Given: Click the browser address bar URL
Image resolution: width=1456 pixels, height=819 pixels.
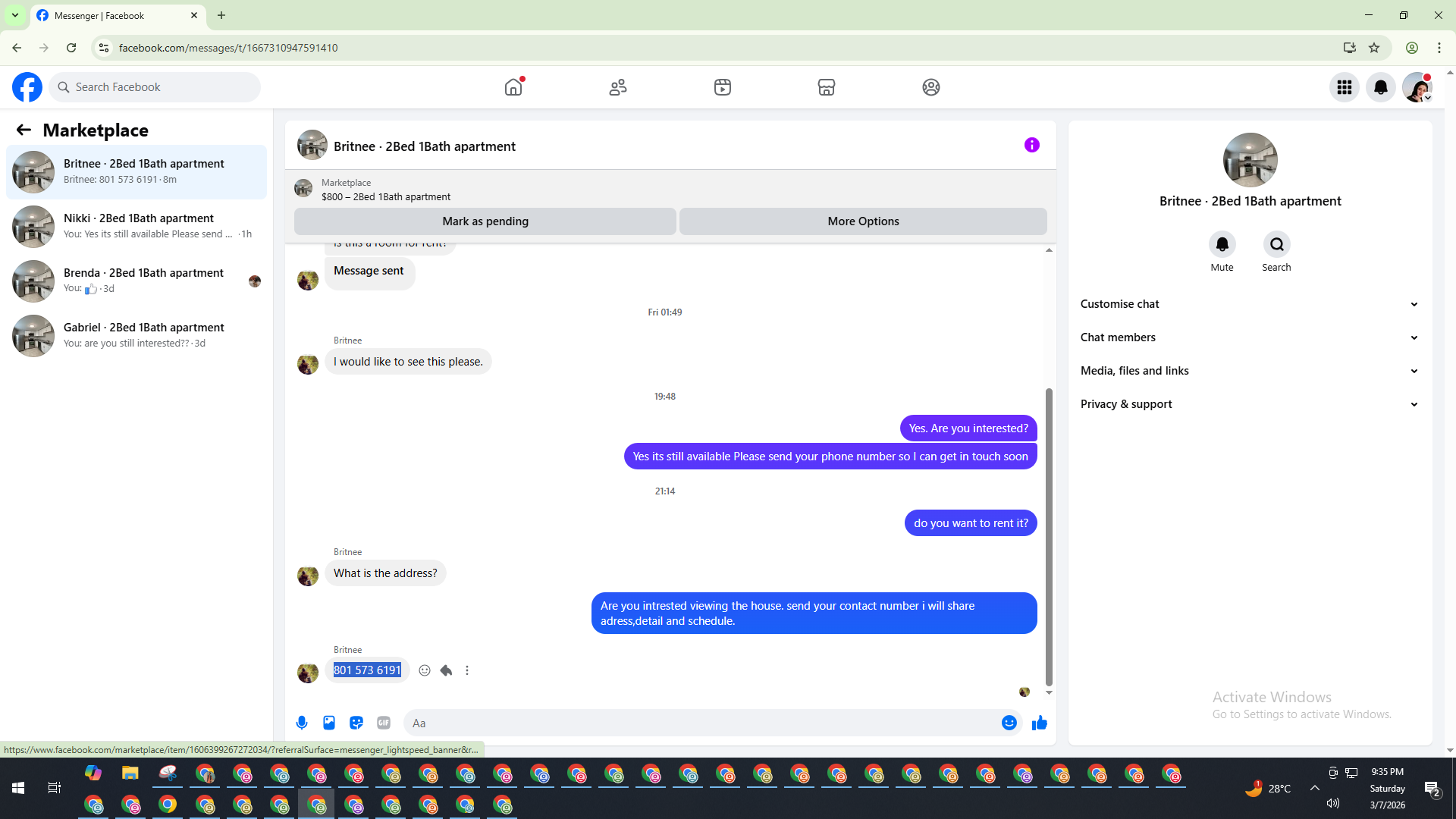Looking at the screenshot, I should pyautogui.click(x=228, y=48).
